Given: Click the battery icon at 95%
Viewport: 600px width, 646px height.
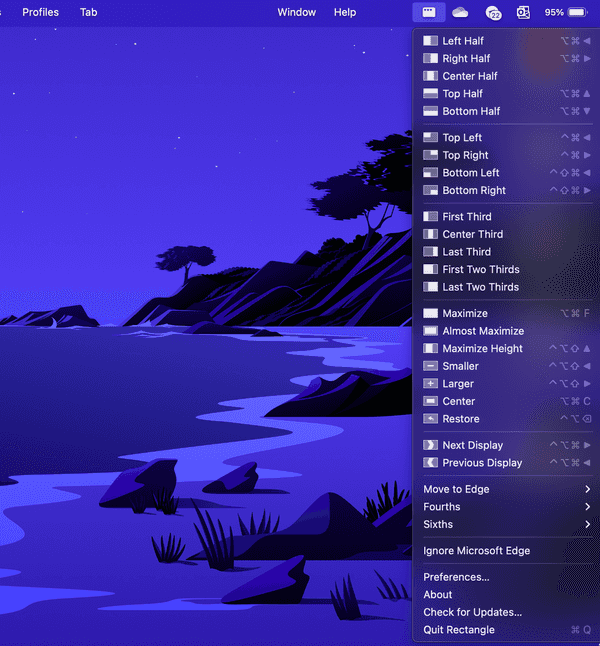Looking at the screenshot, I should tap(577, 12).
